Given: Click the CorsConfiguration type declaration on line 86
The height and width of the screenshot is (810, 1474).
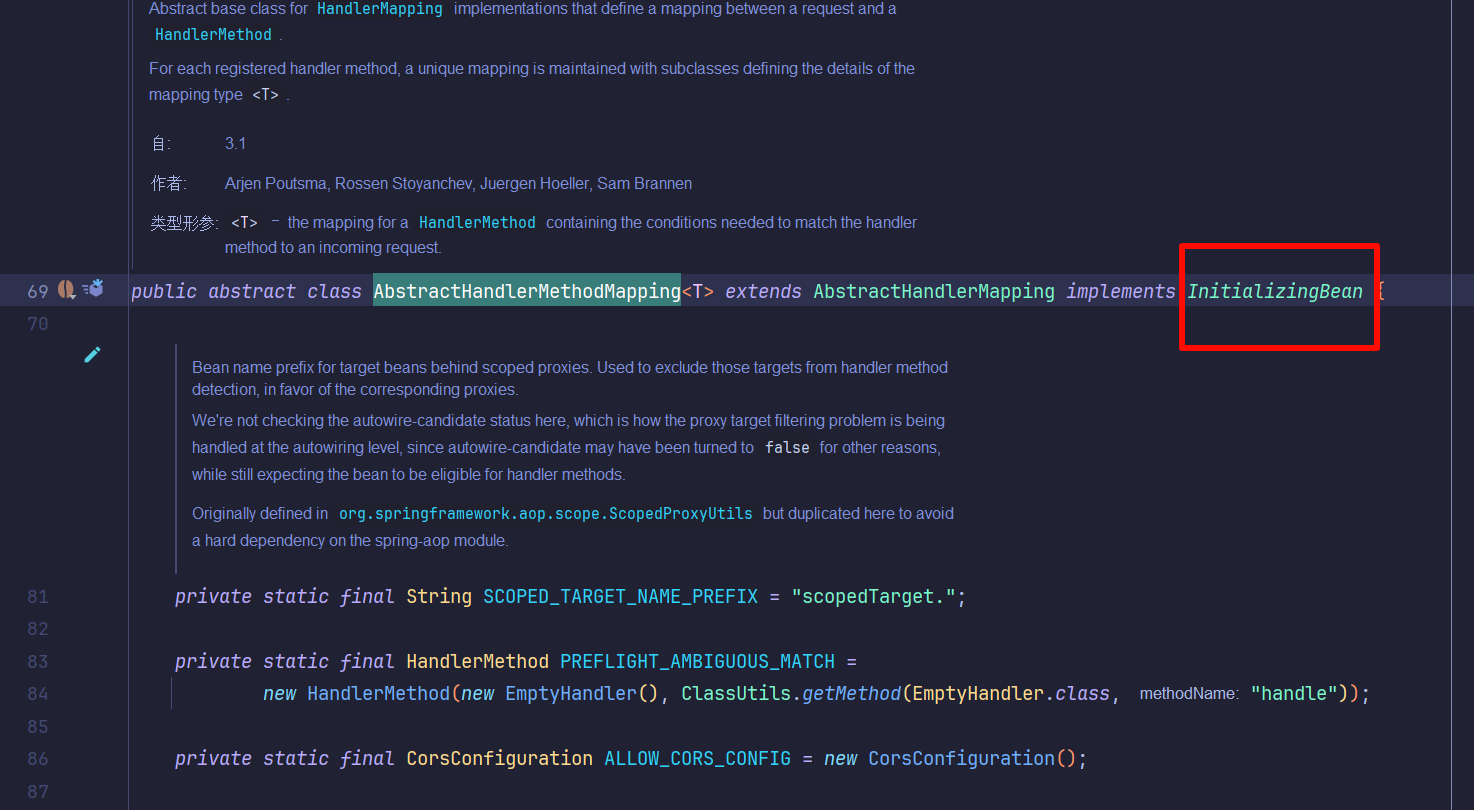Looking at the screenshot, I should (499, 759).
